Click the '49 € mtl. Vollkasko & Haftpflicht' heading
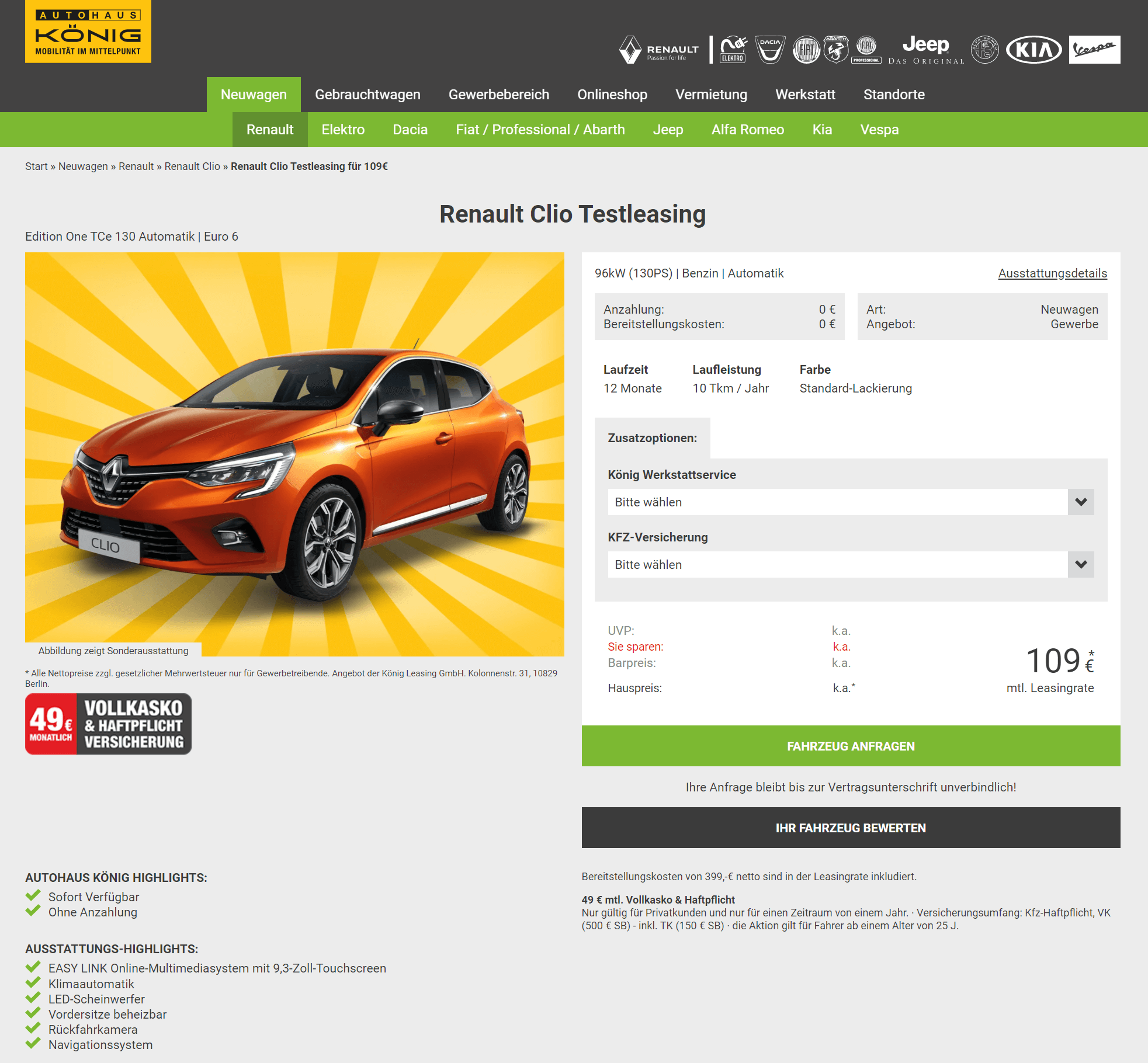Viewport: 1148px width, 1063px height. (658, 900)
